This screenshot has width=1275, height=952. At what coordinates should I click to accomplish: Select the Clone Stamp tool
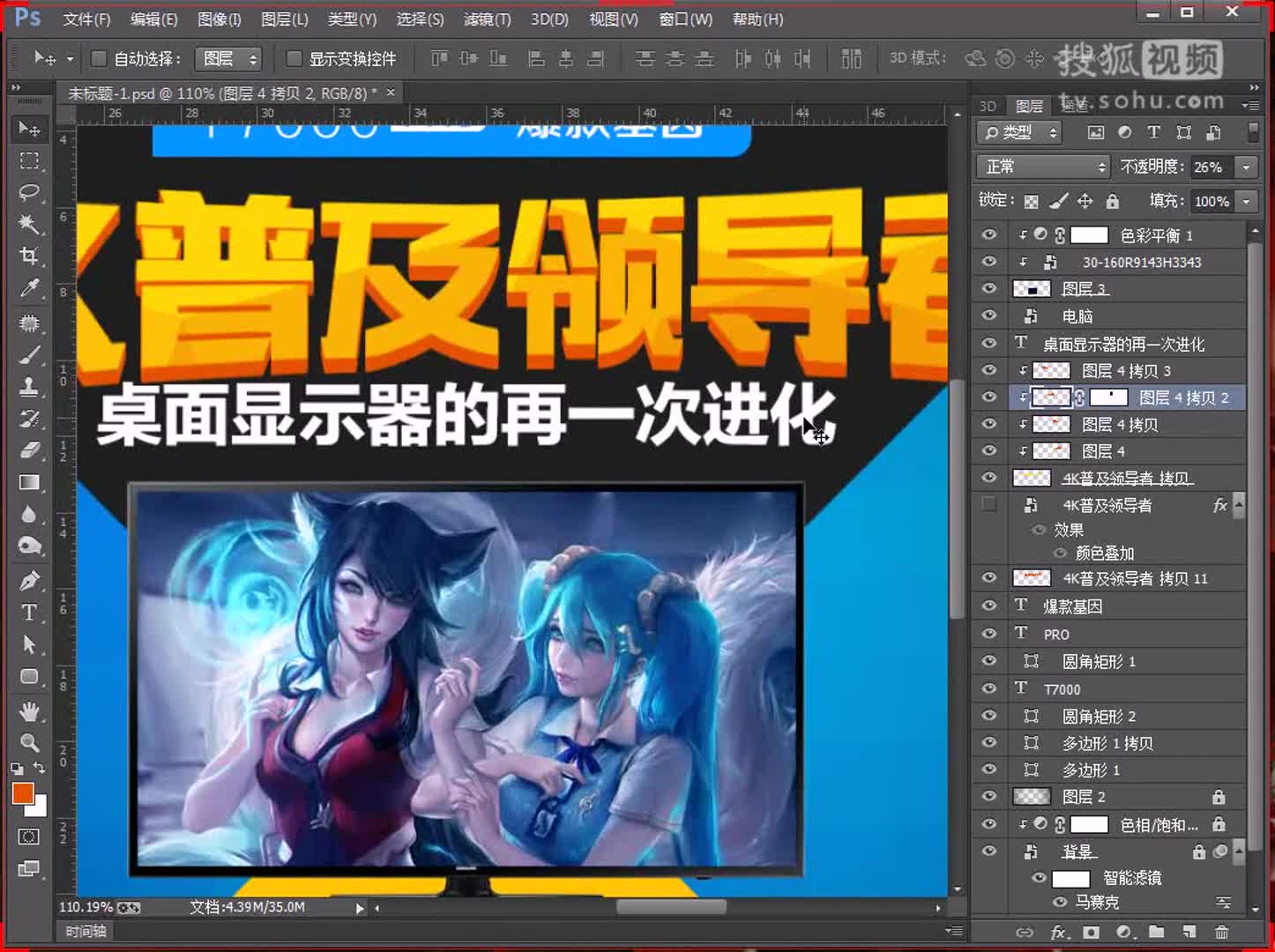[29, 386]
